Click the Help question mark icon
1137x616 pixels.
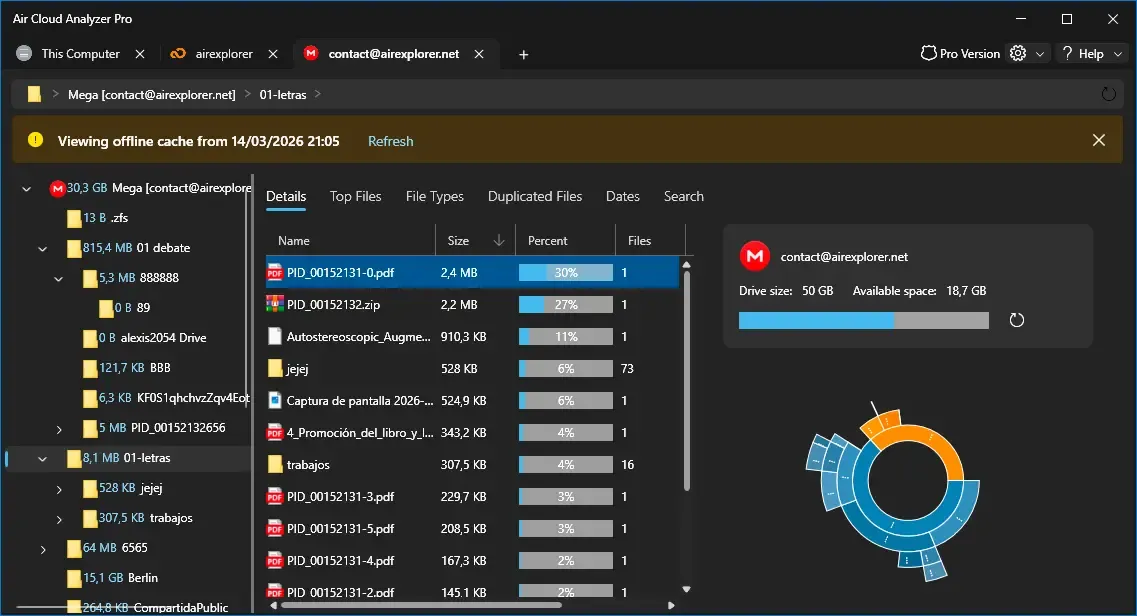(1067, 53)
